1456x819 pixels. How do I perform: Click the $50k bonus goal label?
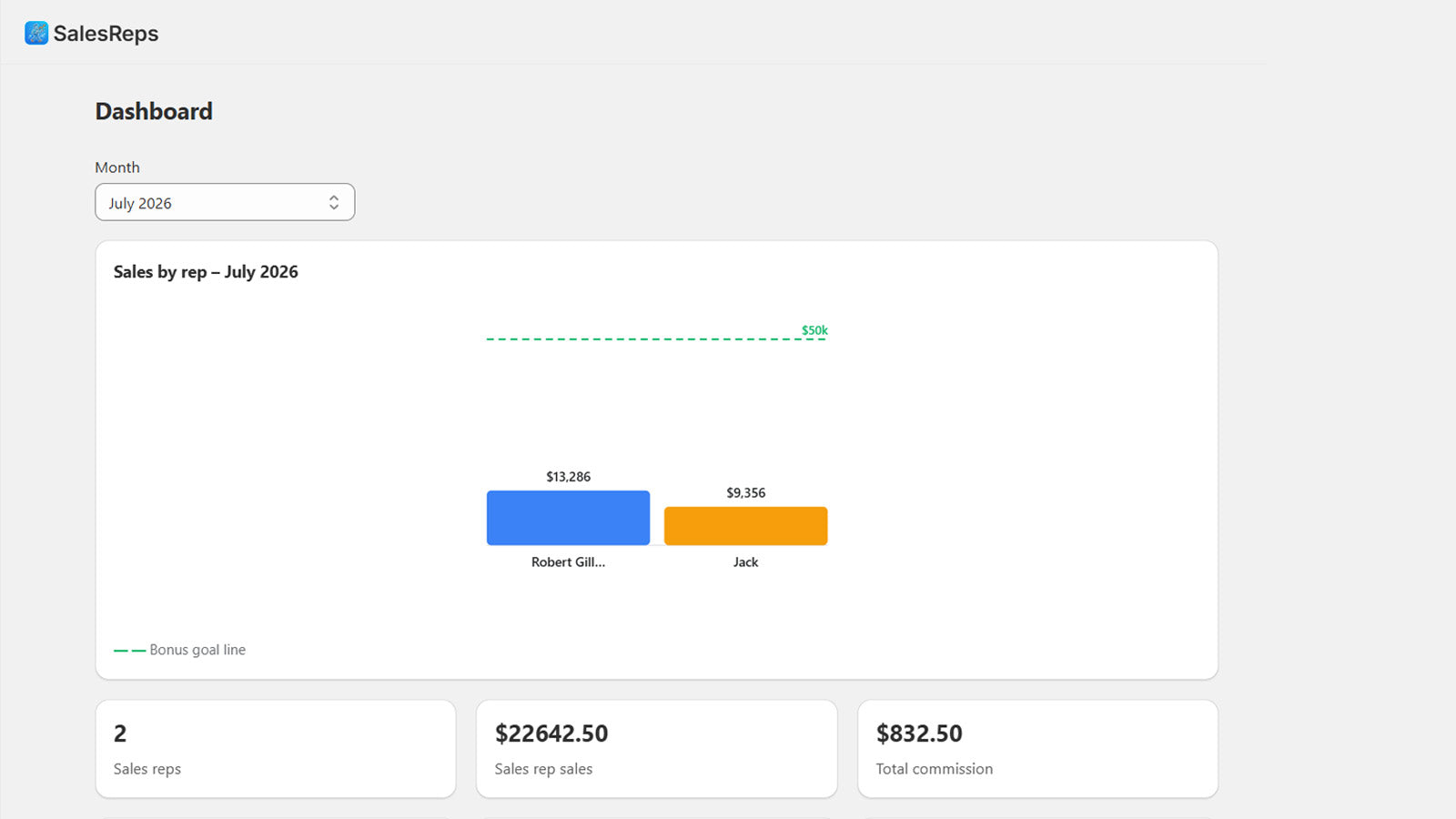click(x=814, y=330)
